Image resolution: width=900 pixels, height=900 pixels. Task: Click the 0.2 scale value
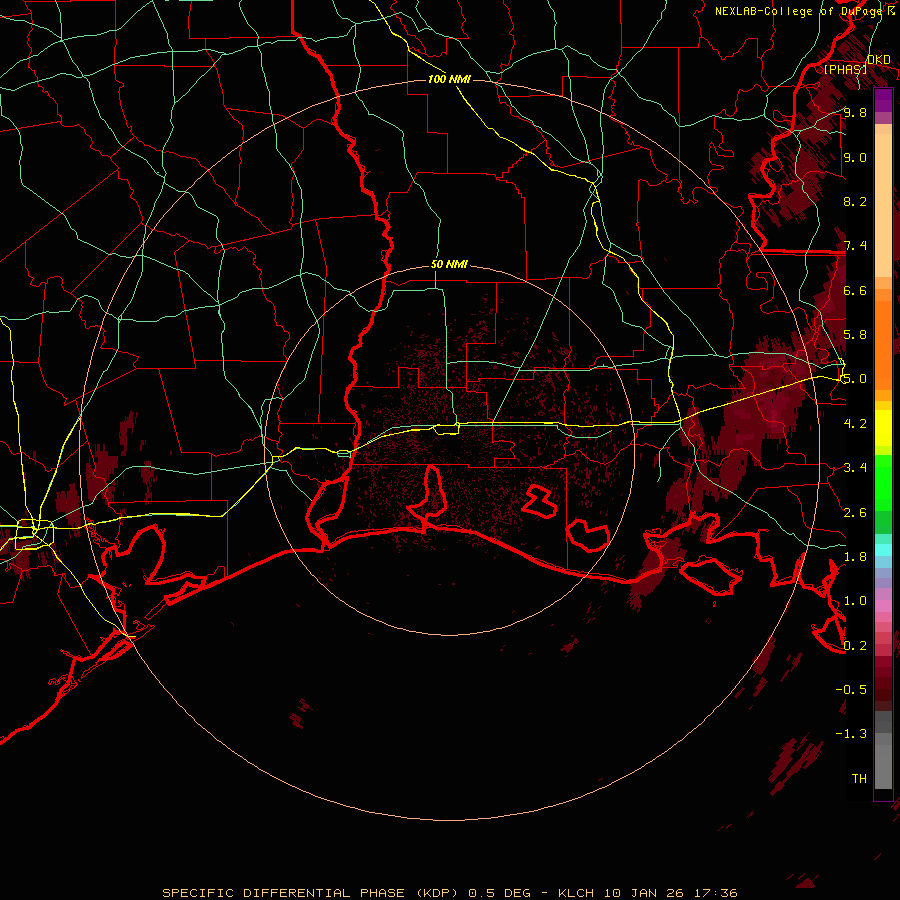click(x=855, y=646)
